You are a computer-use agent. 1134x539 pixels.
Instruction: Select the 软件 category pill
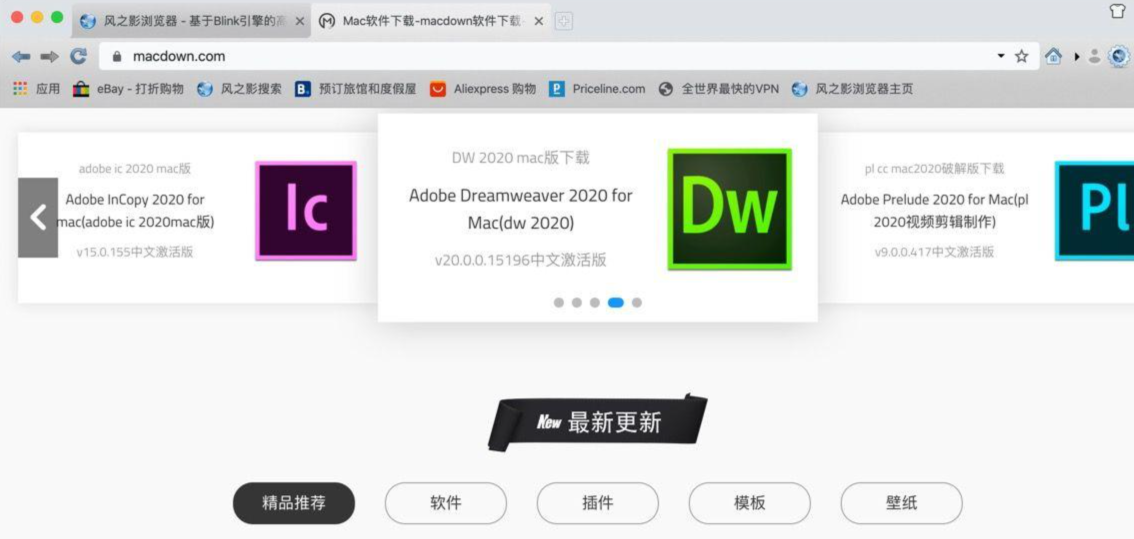tap(446, 503)
